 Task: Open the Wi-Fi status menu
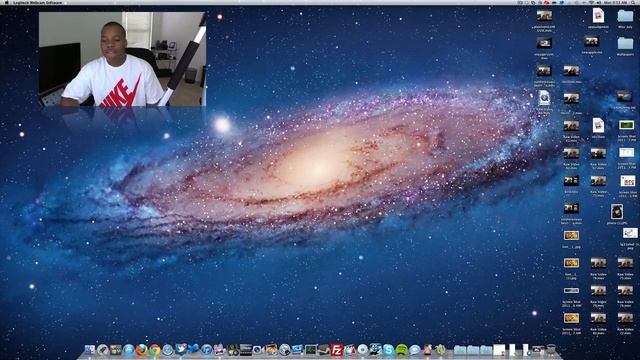(x=591, y=2)
